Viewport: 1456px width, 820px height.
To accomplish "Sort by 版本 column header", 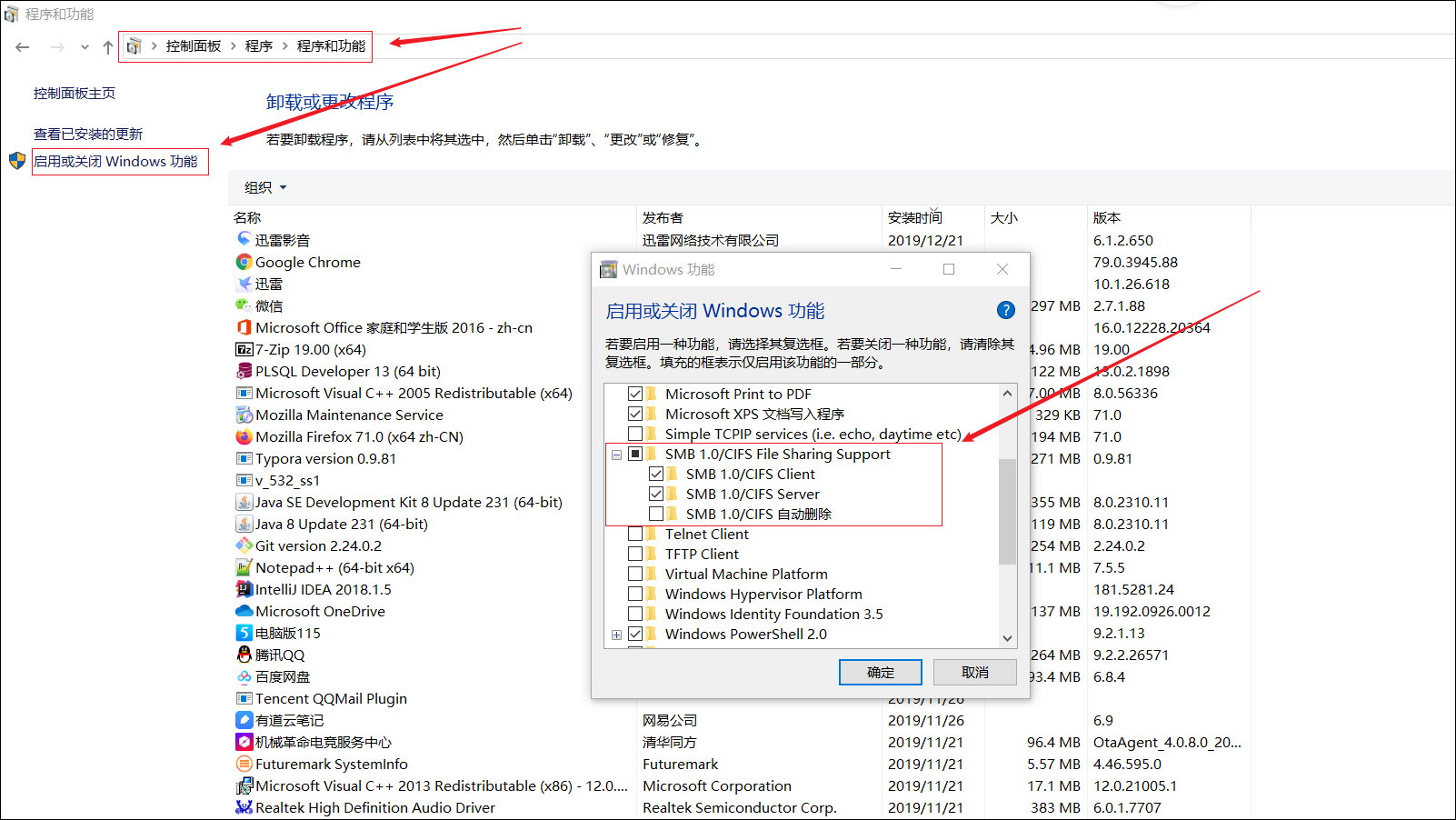I will pyautogui.click(x=1107, y=218).
